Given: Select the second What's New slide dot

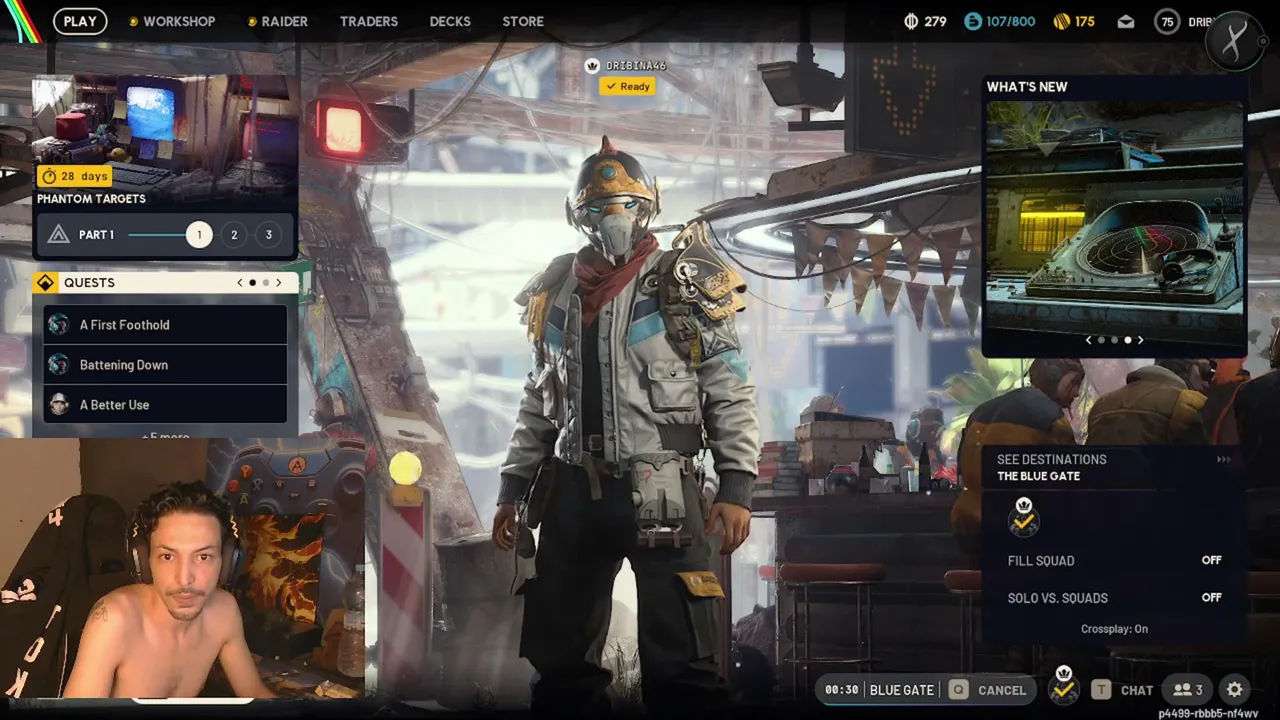Looking at the screenshot, I should (x=1115, y=340).
